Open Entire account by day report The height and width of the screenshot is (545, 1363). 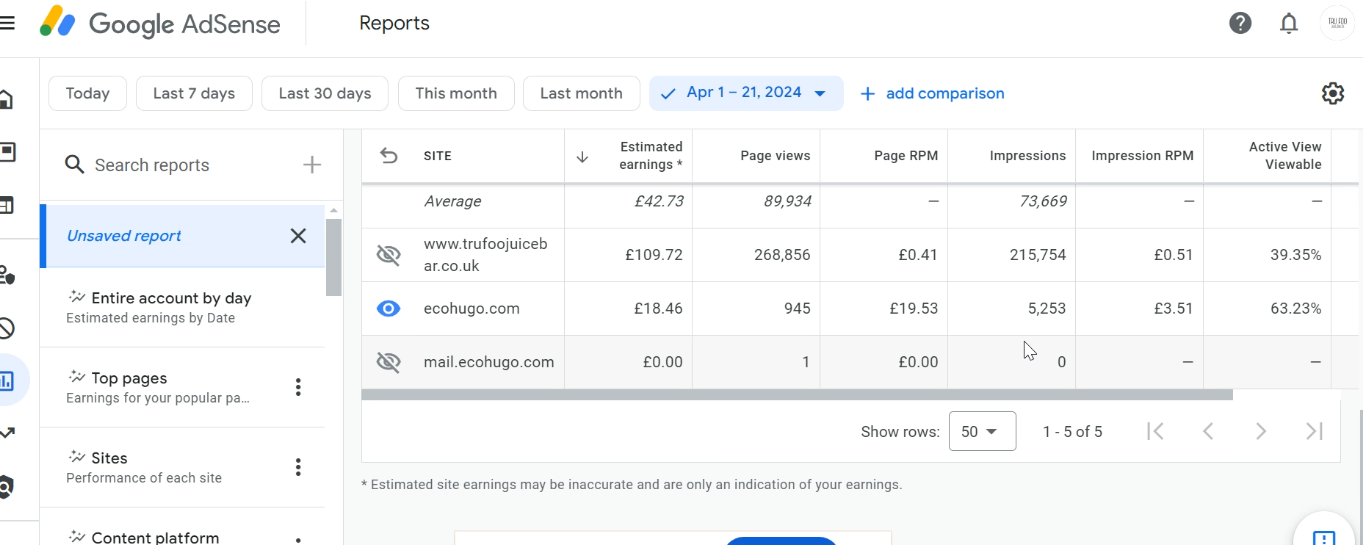[x=182, y=307]
